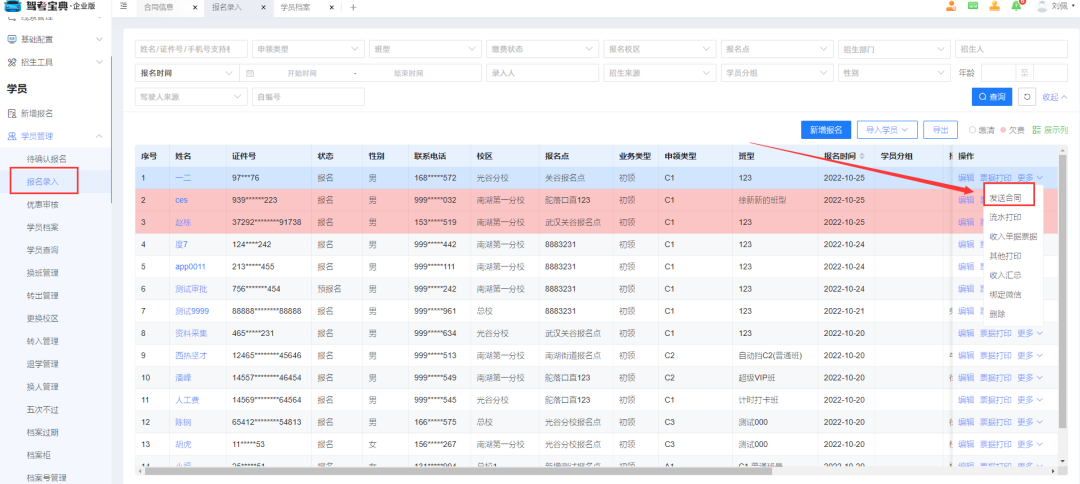Click the blue 查询 search button
Screen dimensions: 1080x484
pyautogui.click(x=992, y=97)
